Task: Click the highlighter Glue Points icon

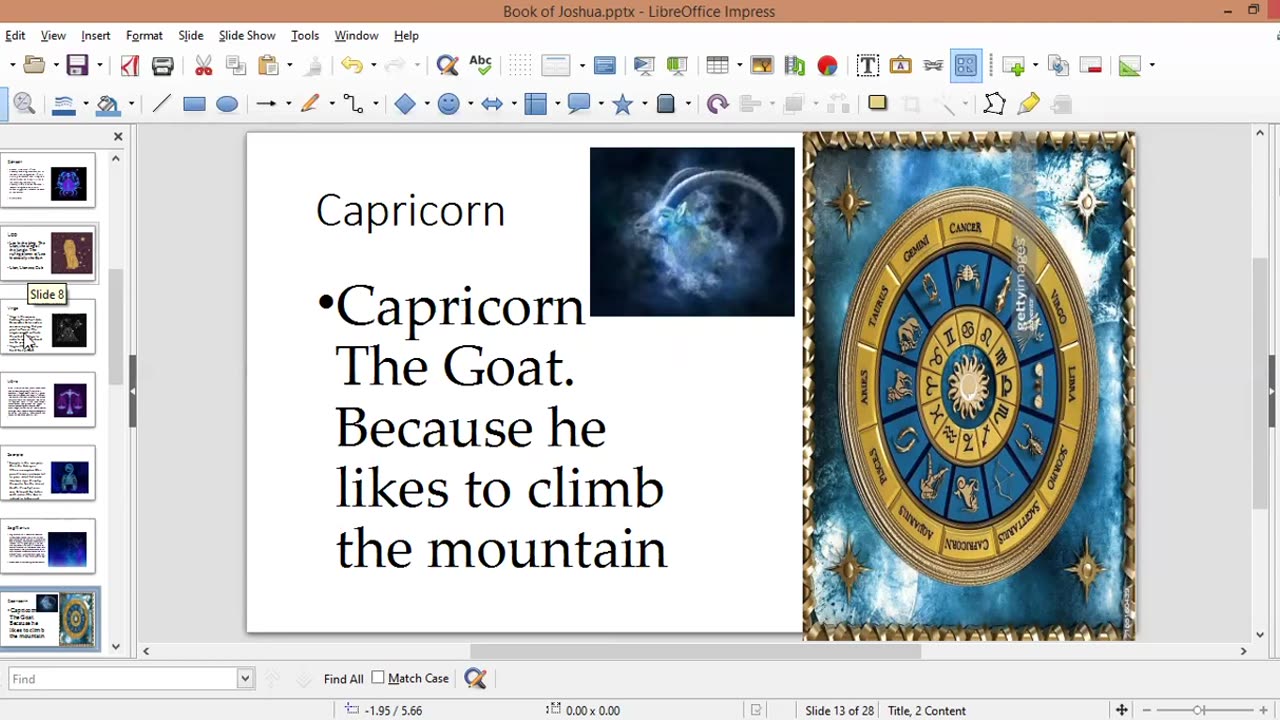Action: 1028,103
